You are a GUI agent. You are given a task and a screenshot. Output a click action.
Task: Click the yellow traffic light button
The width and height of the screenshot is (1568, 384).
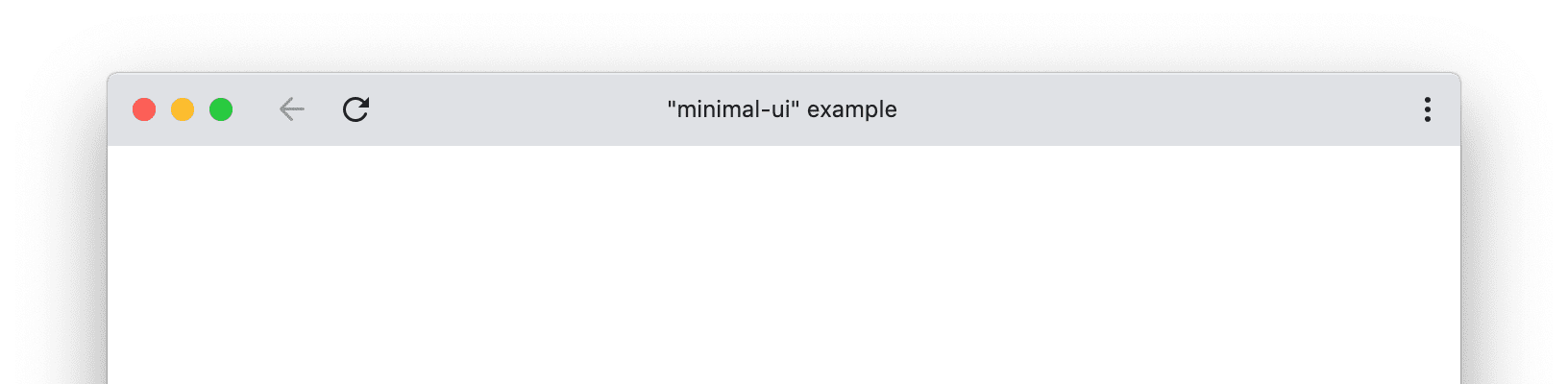pos(183,109)
